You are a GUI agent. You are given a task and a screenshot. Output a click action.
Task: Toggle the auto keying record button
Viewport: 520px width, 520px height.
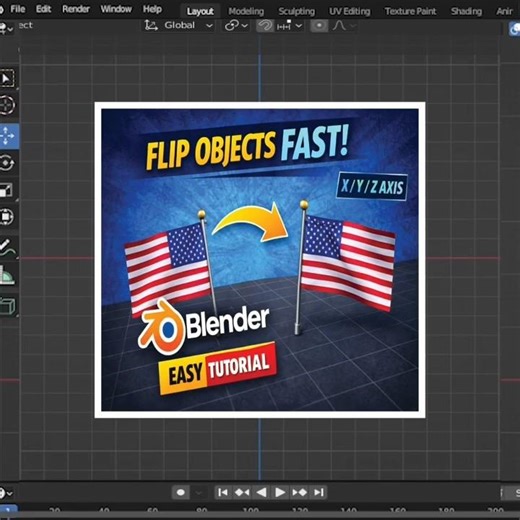pyautogui.click(x=181, y=492)
